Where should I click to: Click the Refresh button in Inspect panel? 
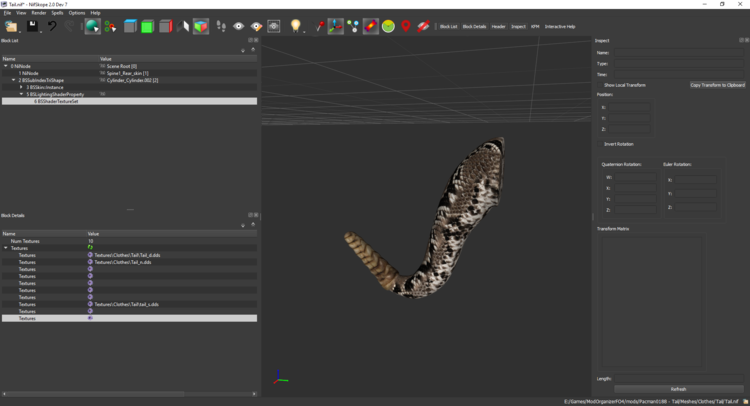pos(678,389)
